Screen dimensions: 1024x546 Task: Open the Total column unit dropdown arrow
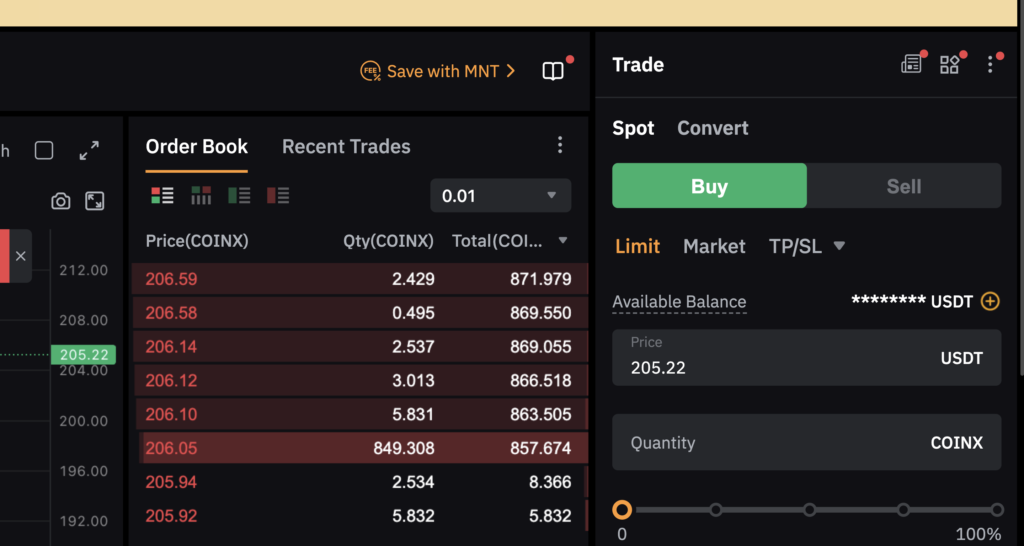tap(563, 241)
